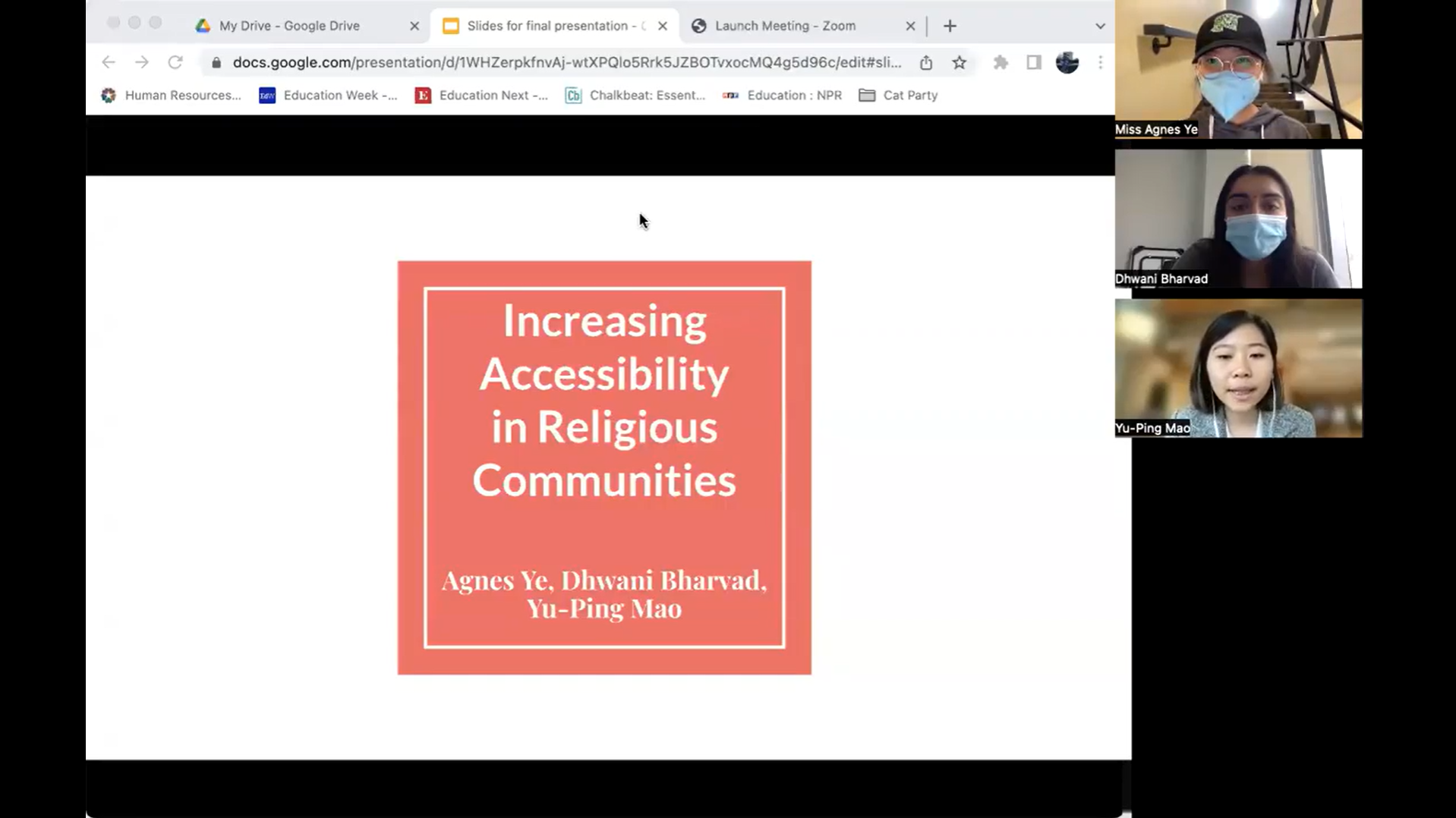Click the site security lock icon
The height and width of the screenshot is (818, 1456).
point(216,62)
